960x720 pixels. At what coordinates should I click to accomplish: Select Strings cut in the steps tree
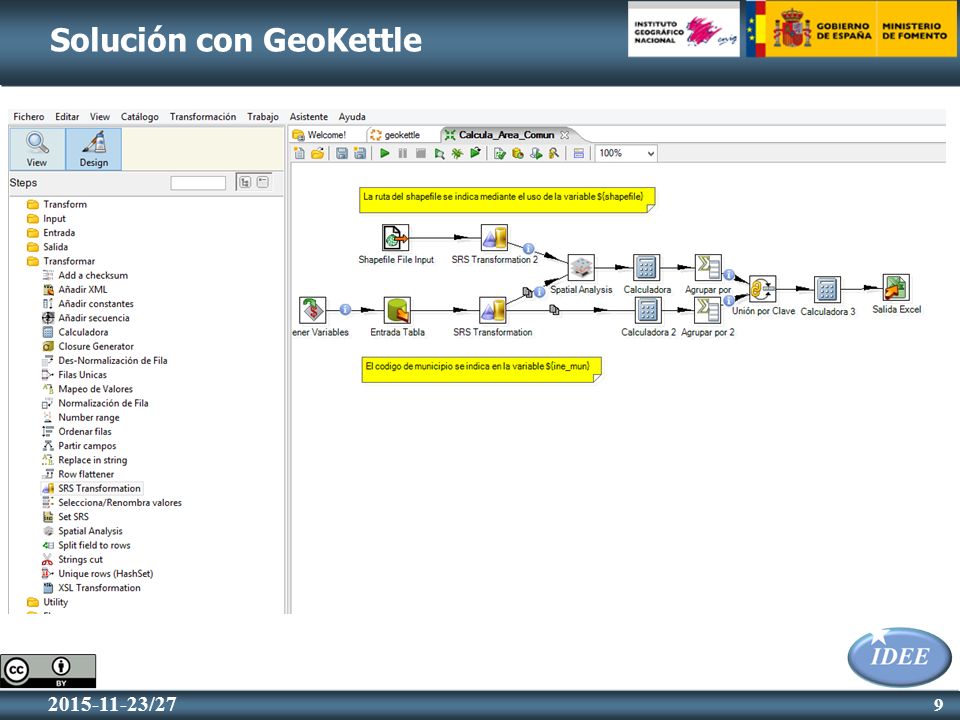point(73,560)
